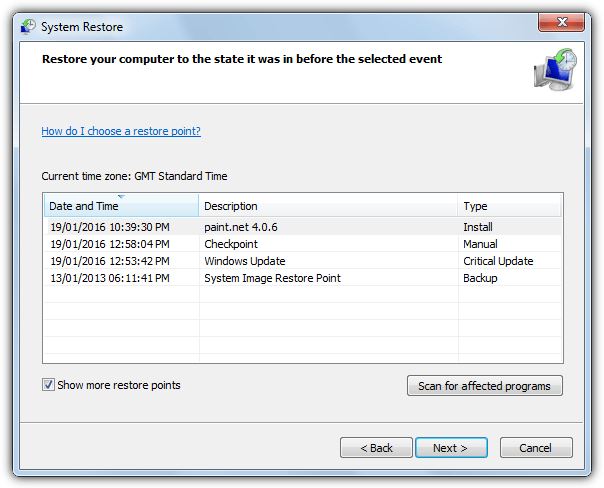604x488 pixels.
Task: Go to the previous step with Back
Action: (x=376, y=448)
